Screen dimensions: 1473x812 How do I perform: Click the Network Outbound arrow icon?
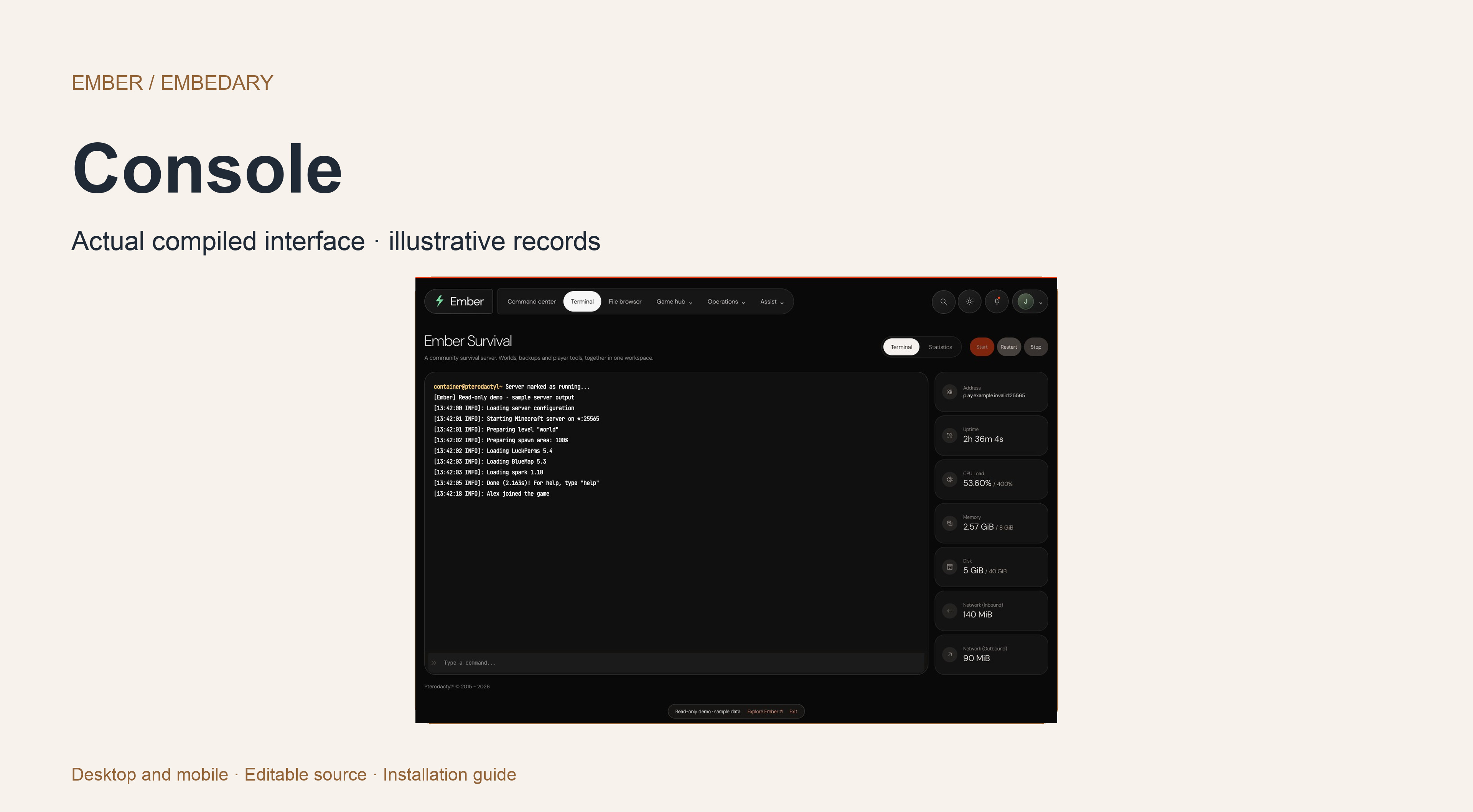[949, 654]
